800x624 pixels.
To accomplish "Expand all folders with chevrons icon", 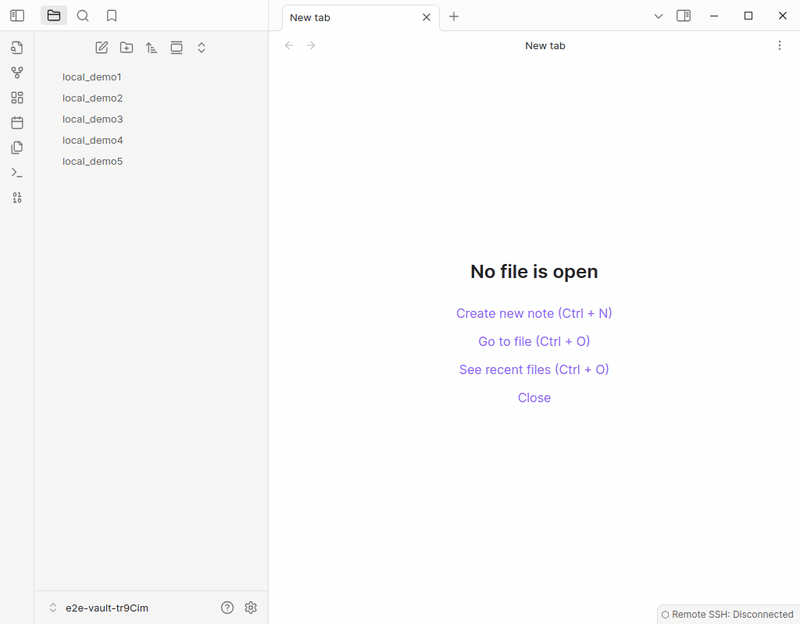I will coord(202,47).
